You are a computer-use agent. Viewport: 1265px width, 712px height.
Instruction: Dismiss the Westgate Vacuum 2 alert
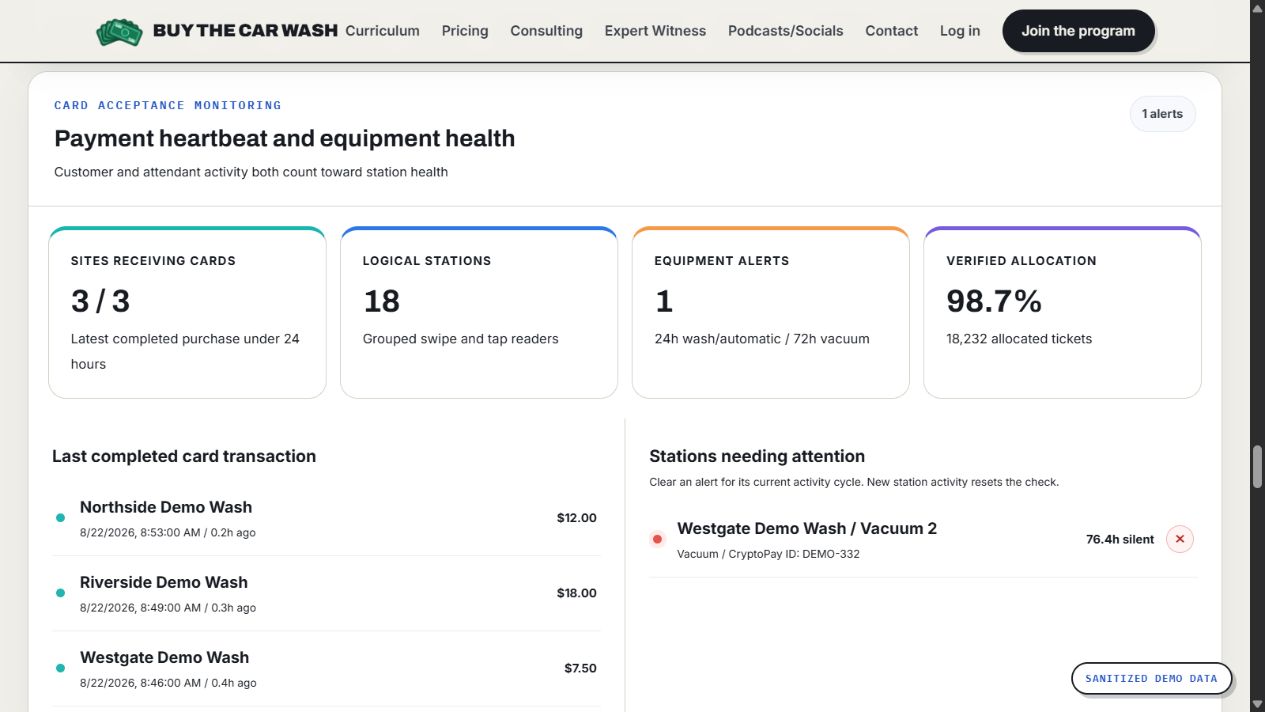pos(1180,539)
